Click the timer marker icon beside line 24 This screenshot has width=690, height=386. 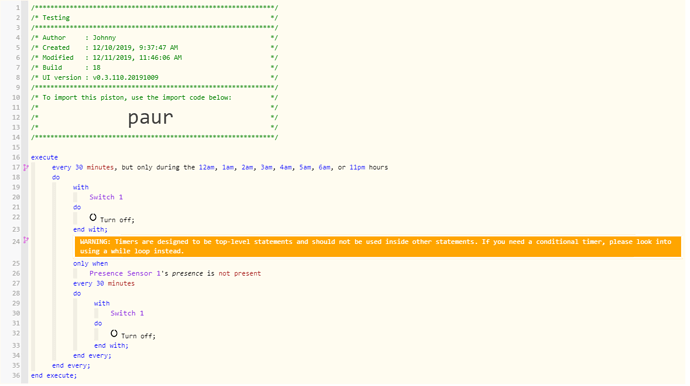click(26, 240)
